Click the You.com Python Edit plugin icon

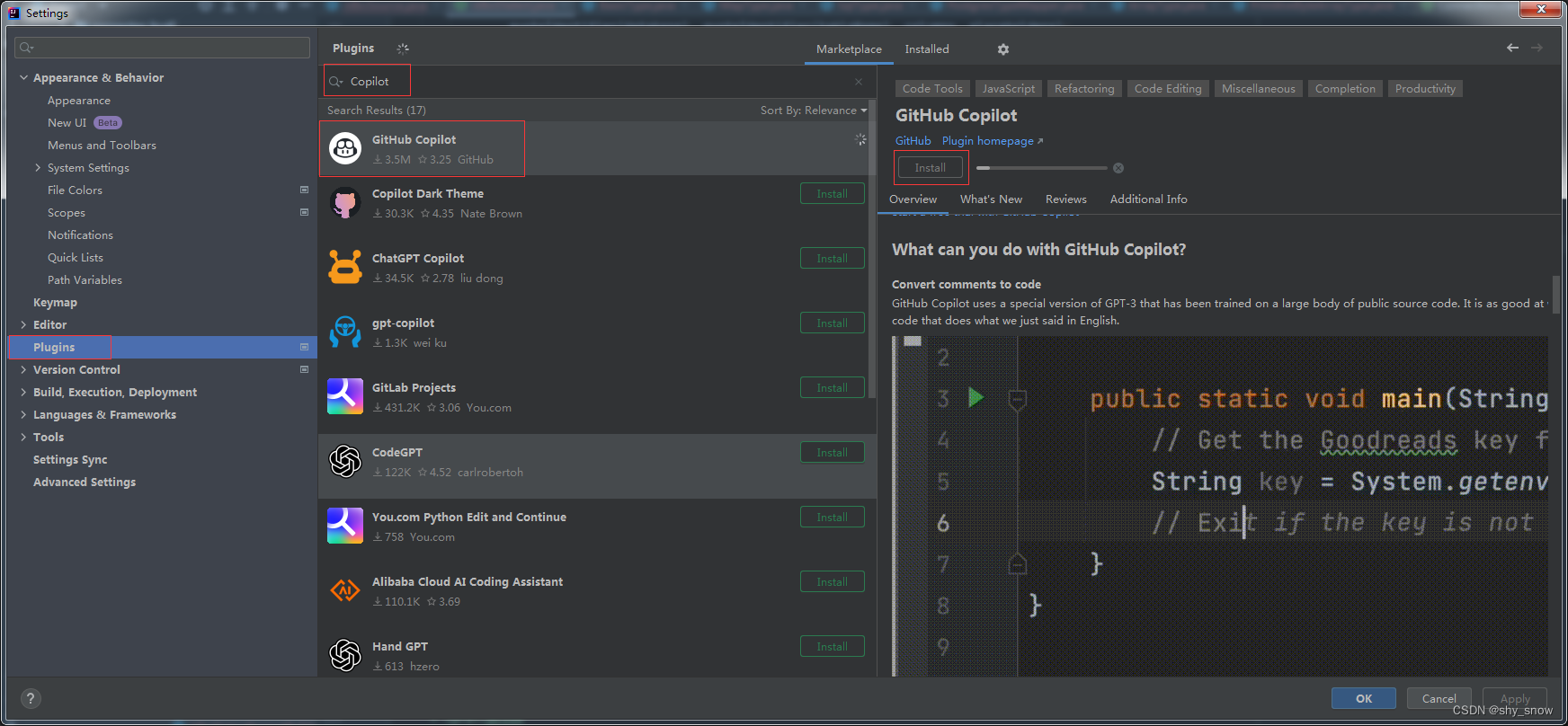(x=345, y=526)
